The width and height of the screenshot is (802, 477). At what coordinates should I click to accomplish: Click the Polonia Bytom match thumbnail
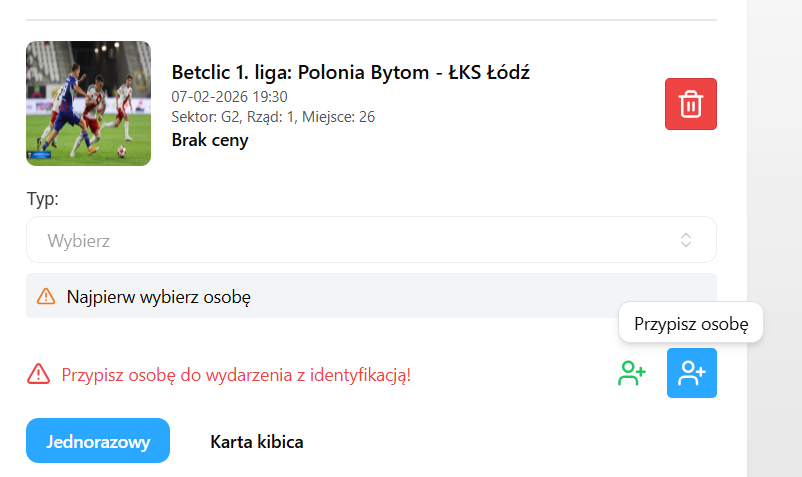tap(88, 103)
